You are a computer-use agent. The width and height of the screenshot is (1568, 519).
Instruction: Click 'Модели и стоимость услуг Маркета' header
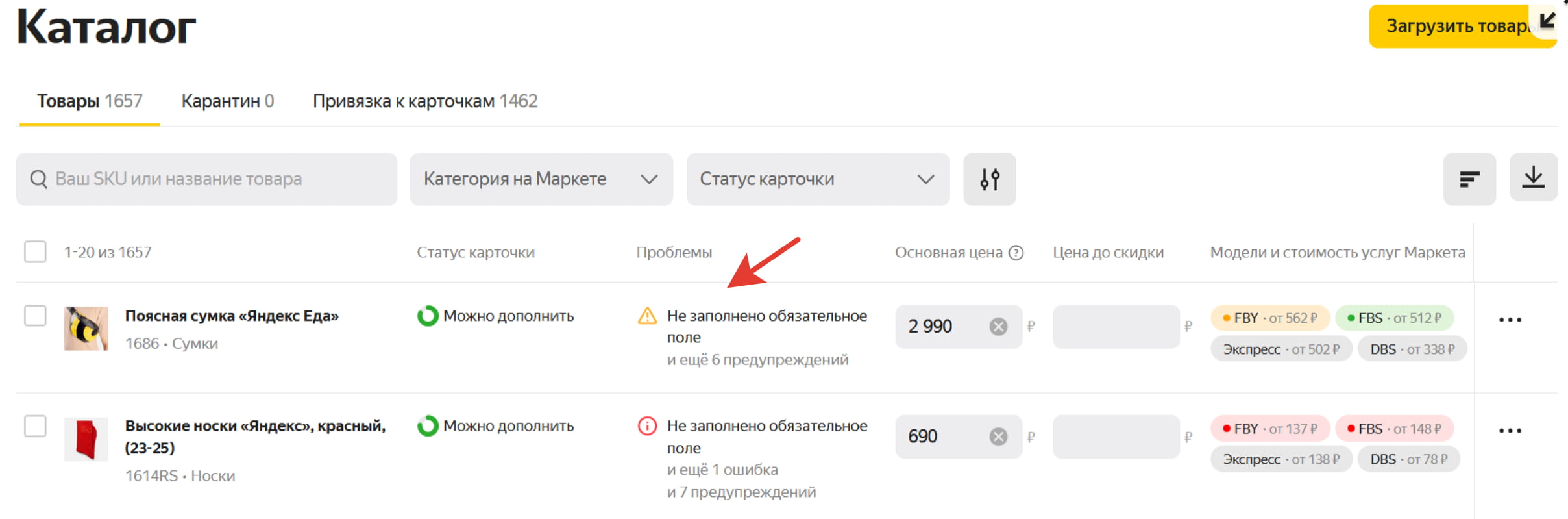(x=1338, y=253)
